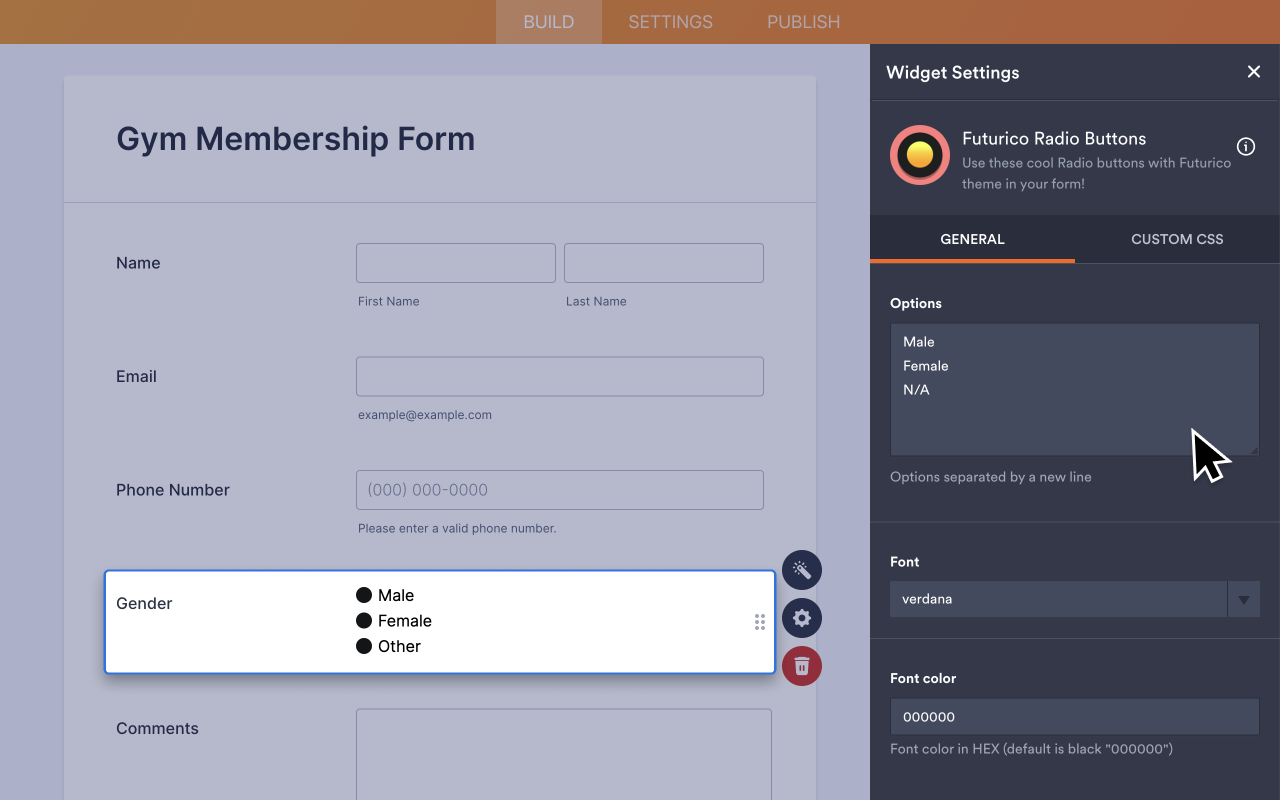Click the Futurico Radio Buttons widget icon

(919, 155)
